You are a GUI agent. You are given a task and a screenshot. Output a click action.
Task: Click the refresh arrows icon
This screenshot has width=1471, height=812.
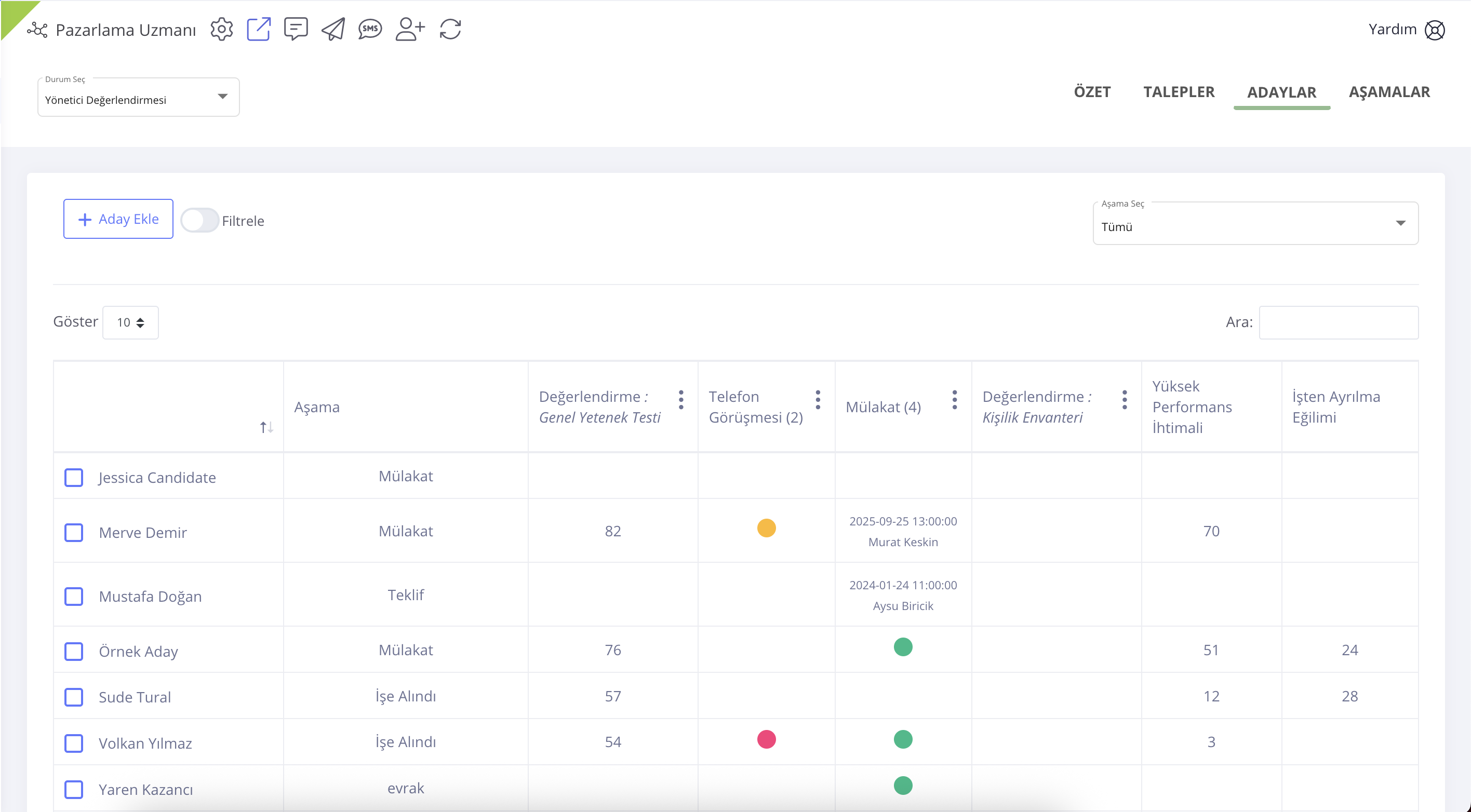[450, 29]
